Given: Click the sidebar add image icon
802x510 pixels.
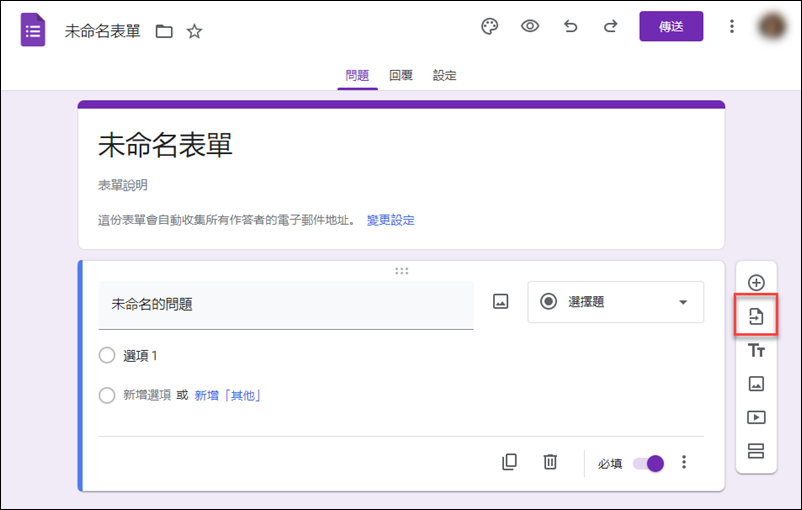Looking at the screenshot, I should click(x=756, y=384).
